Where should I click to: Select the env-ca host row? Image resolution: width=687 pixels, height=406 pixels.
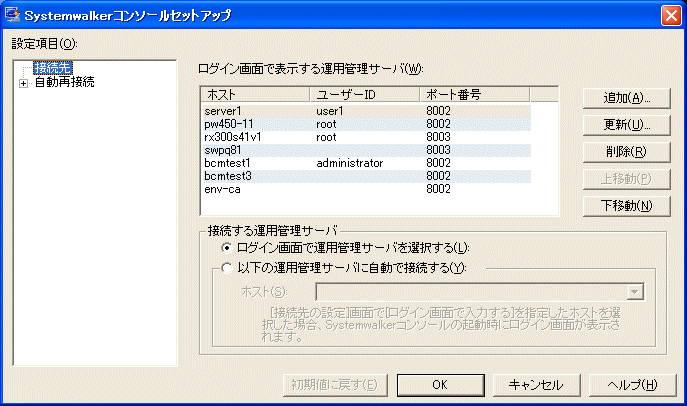(367, 189)
